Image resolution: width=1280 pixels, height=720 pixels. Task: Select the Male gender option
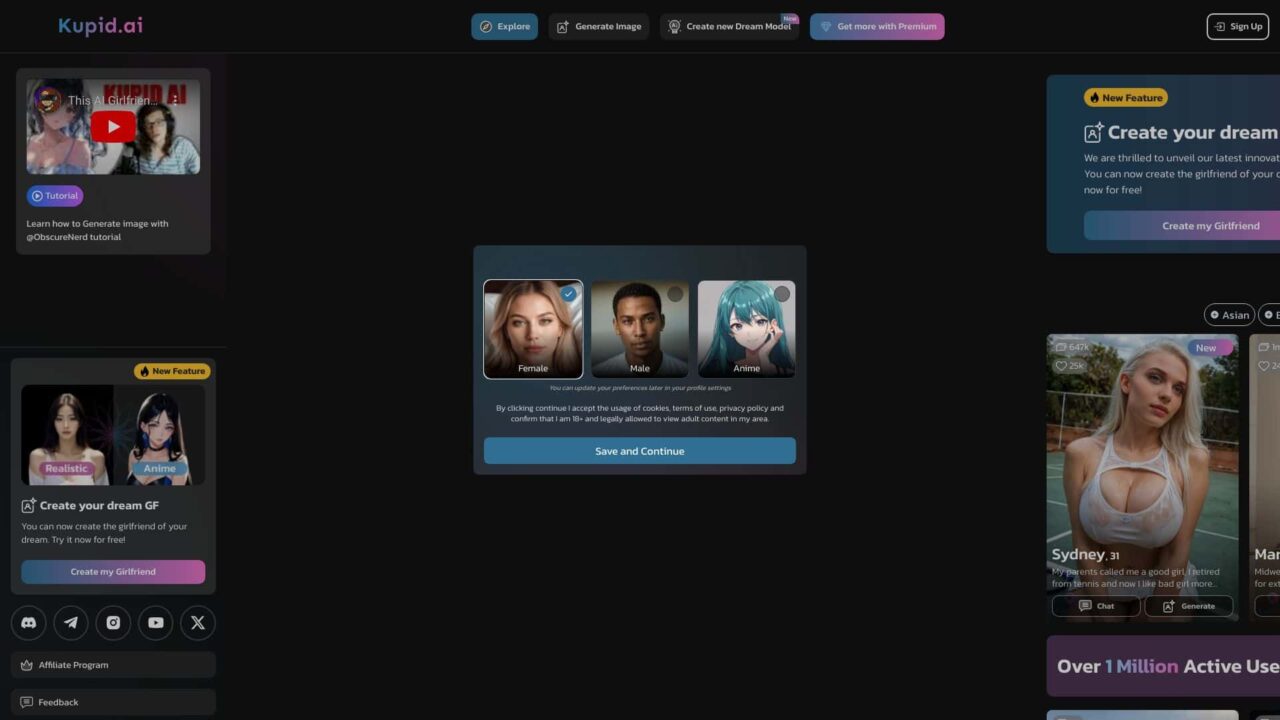[x=639, y=329]
